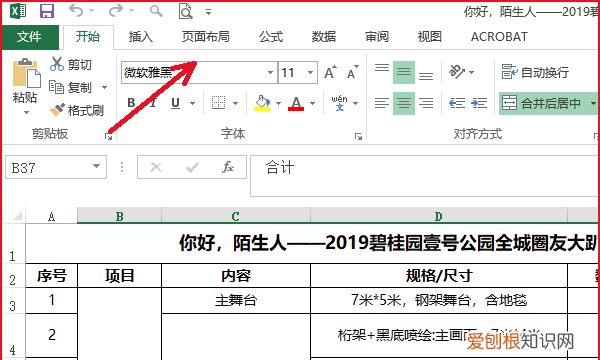Toggle Italic formatting
Viewport: 600px width, 360px height.
153,103
